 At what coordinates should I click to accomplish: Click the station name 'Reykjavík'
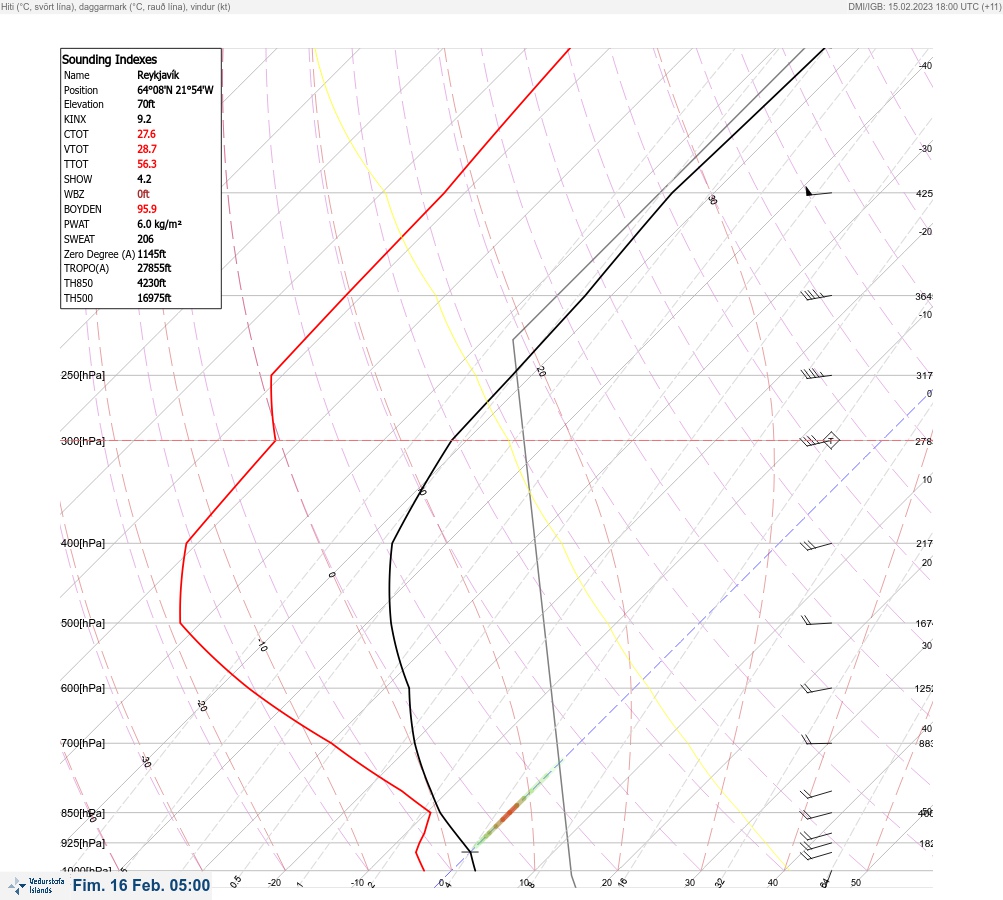(158, 75)
